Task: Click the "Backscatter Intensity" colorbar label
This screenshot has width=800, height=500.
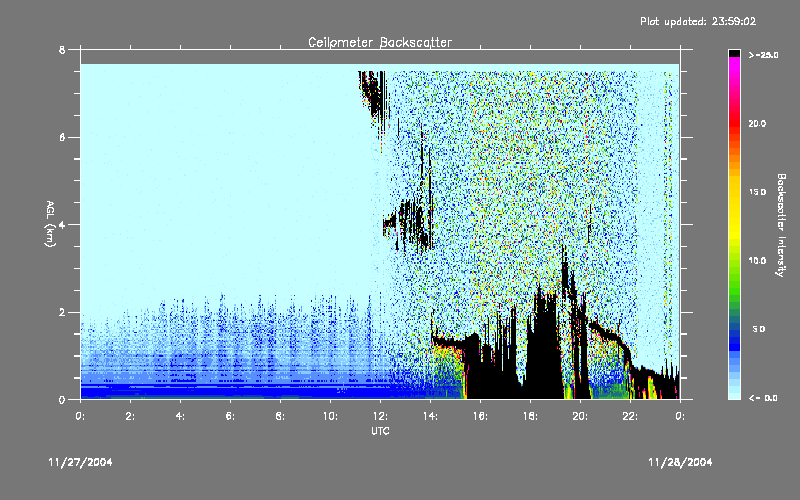Action: pyautogui.click(x=781, y=225)
